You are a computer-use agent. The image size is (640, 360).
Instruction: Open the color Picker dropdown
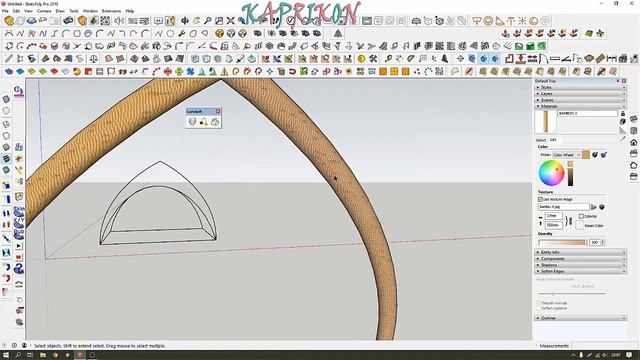click(567, 155)
